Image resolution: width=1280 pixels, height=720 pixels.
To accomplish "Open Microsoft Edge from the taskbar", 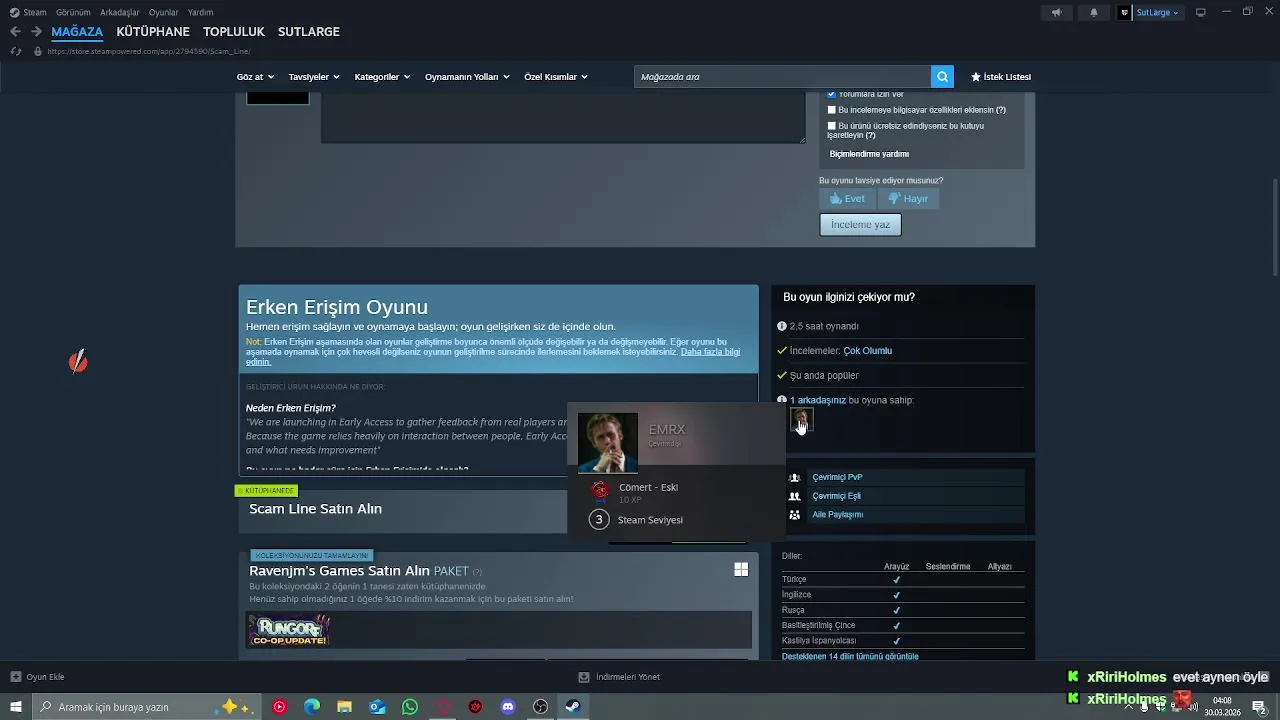I will point(312,707).
